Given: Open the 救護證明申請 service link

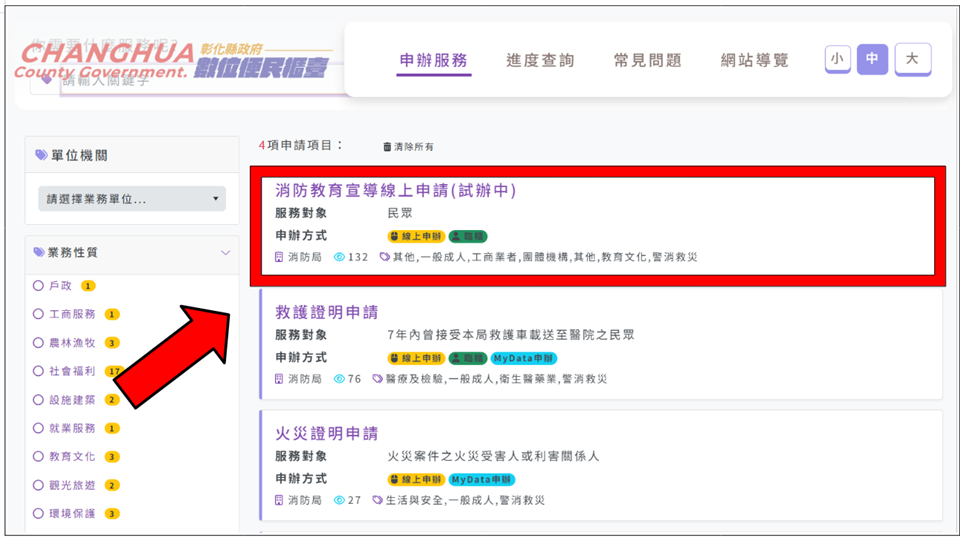Looking at the screenshot, I should point(326,312).
